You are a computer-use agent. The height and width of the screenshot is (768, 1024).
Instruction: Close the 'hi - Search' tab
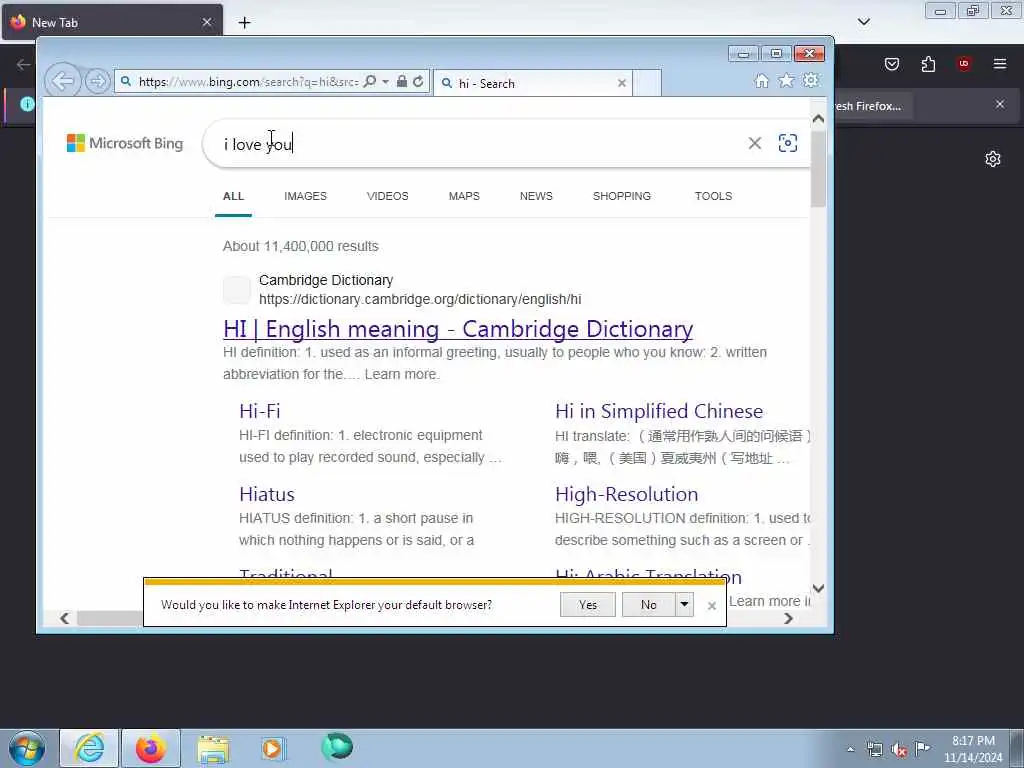tap(621, 83)
